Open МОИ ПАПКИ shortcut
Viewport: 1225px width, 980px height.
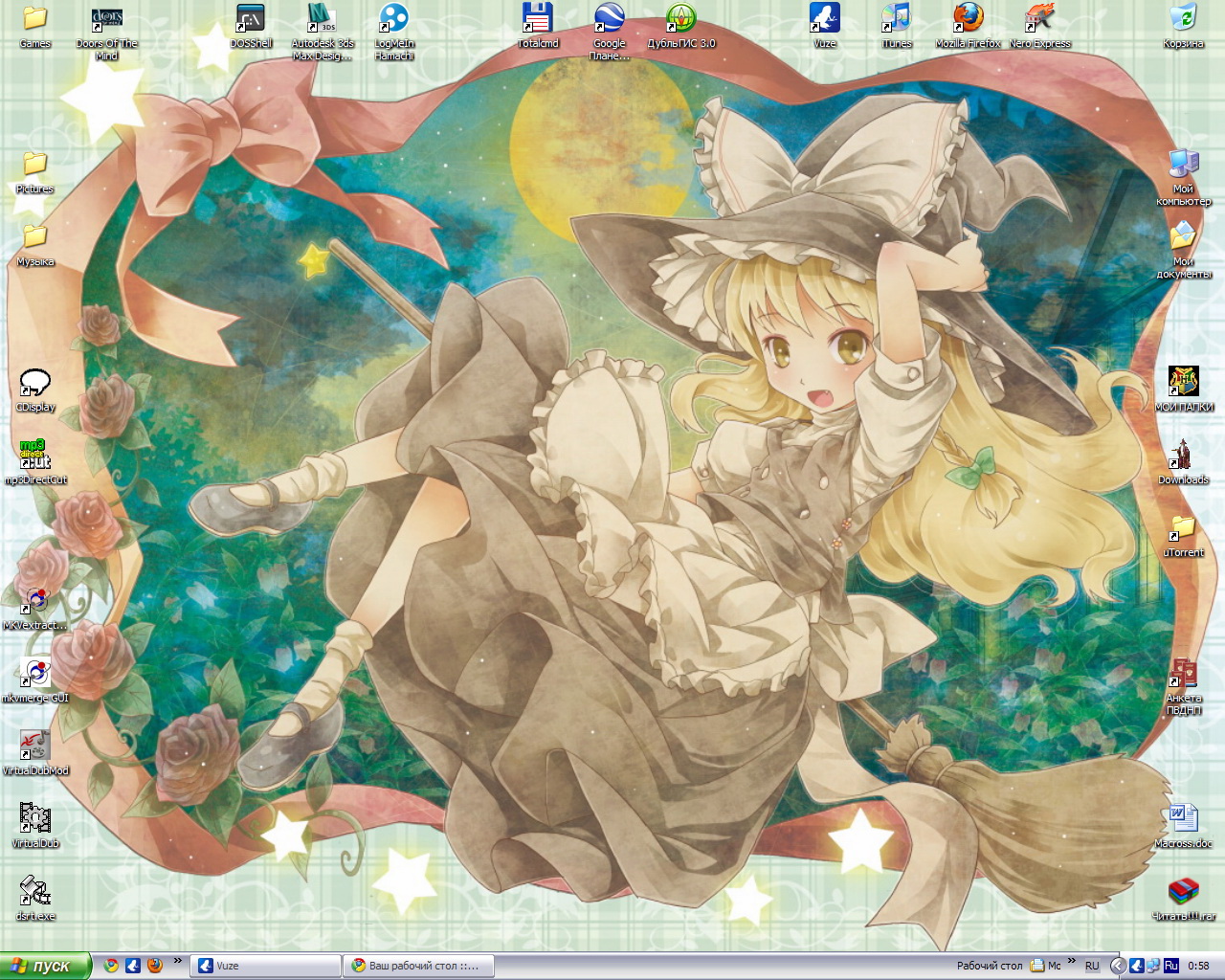1184,390
